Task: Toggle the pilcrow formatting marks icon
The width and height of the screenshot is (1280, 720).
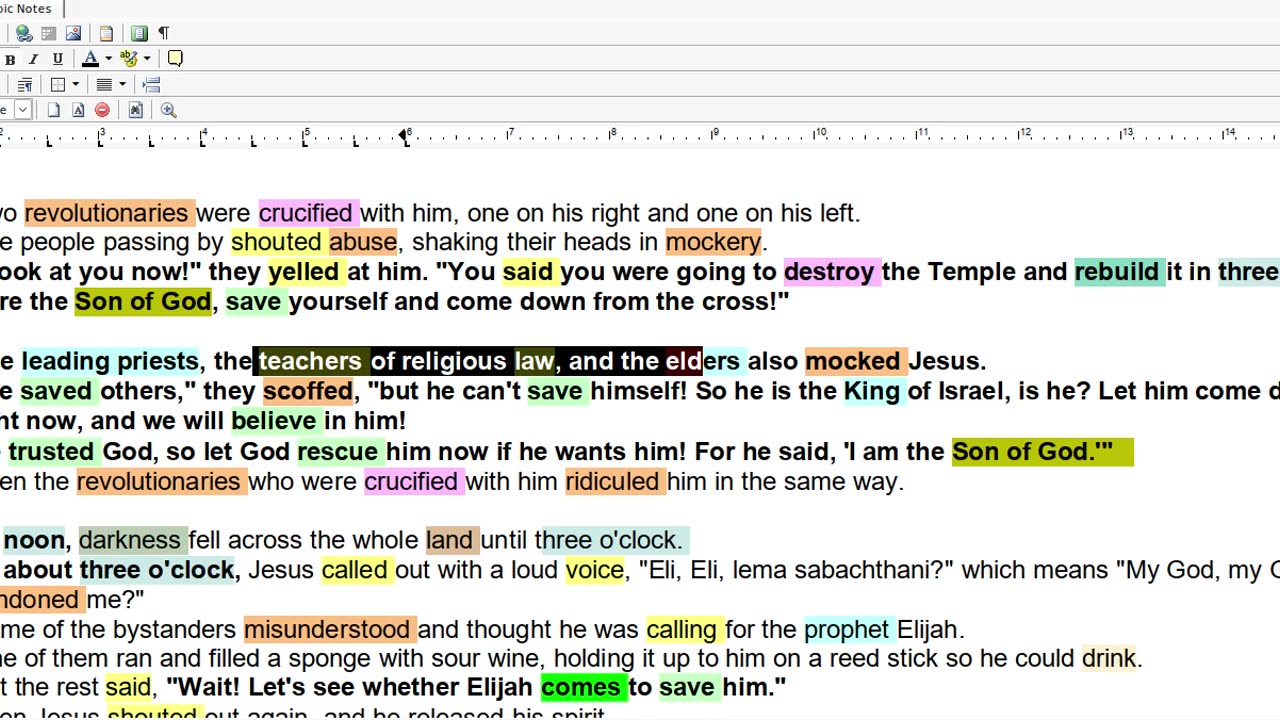Action: pos(164,33)
